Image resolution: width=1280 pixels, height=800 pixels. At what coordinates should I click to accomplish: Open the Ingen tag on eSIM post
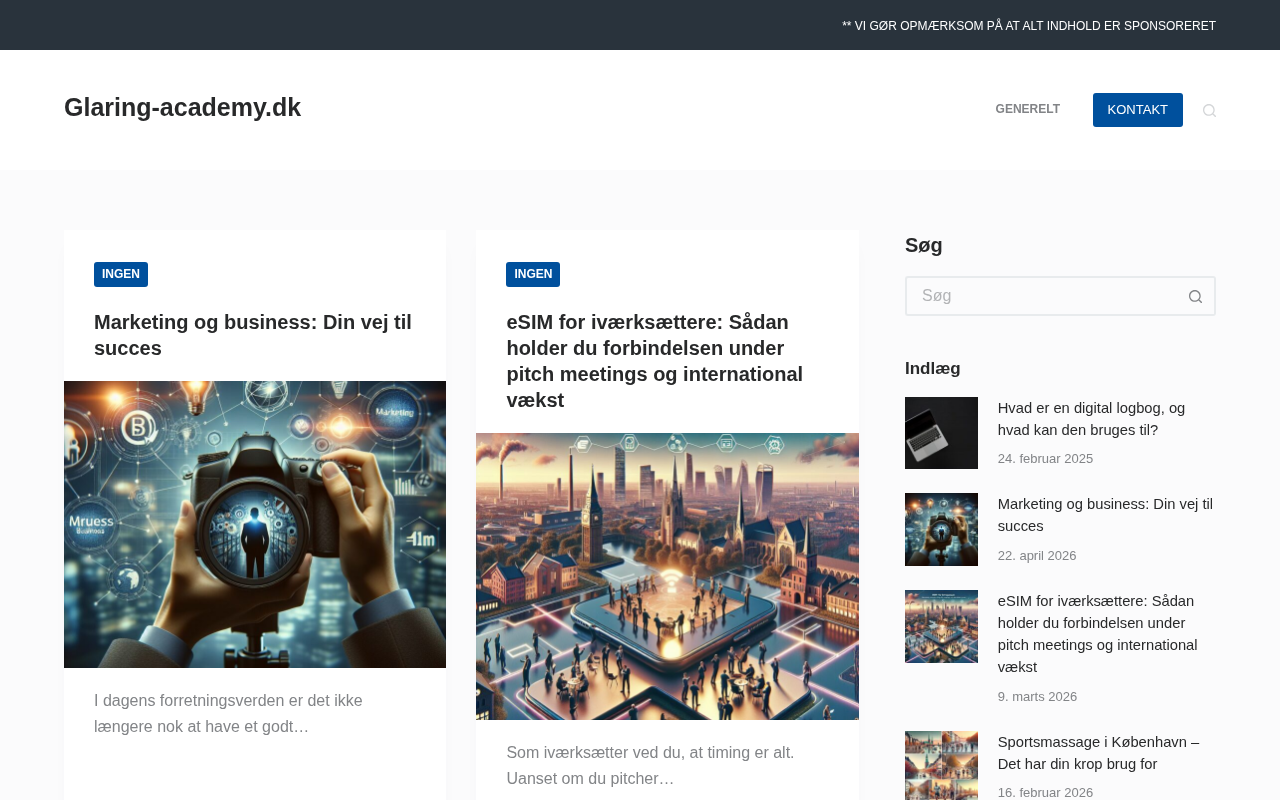tap(533, 274)
